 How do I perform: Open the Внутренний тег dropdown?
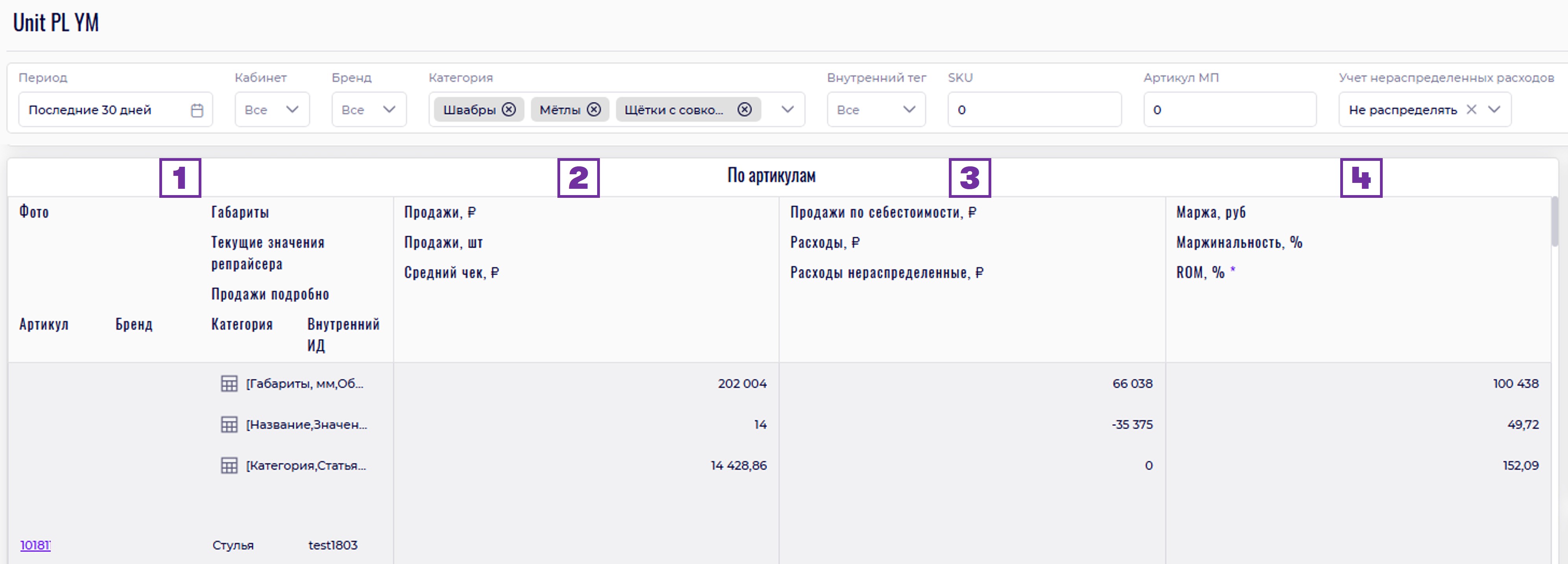(909, 109)
